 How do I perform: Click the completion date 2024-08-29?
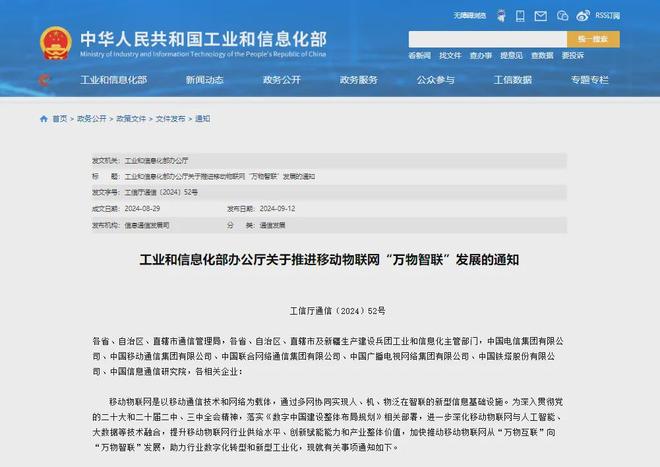142,209
